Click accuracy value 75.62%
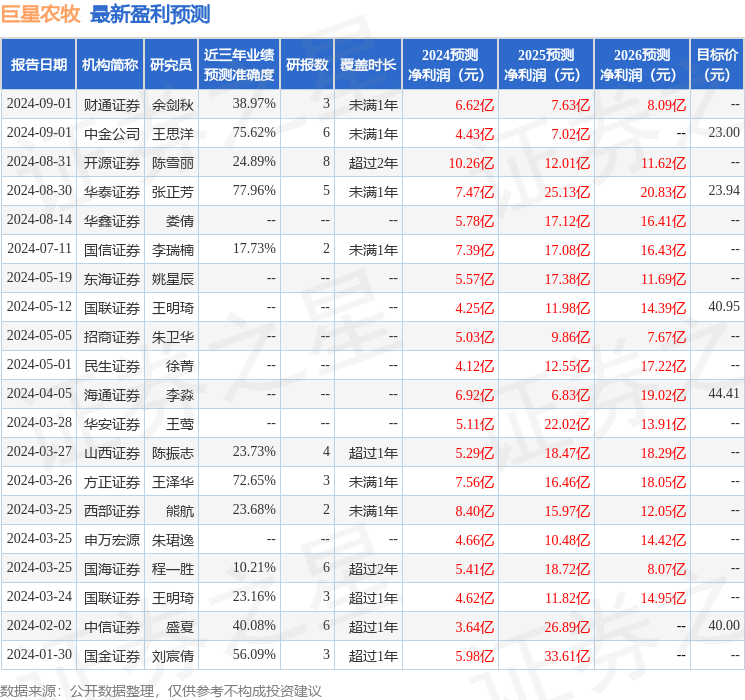745x700 pixels. 254,133
